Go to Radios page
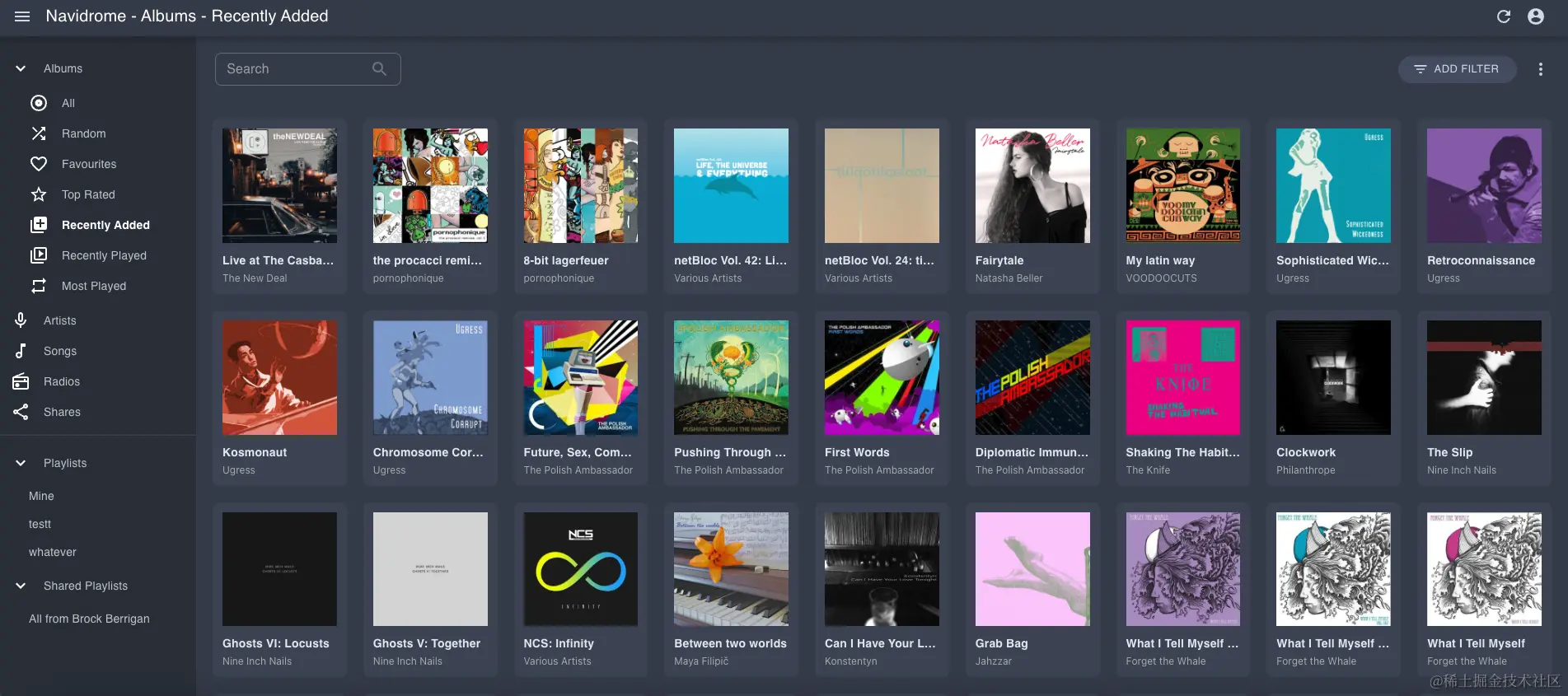This screenshot has width=1568, height=696. click(62, 381)
